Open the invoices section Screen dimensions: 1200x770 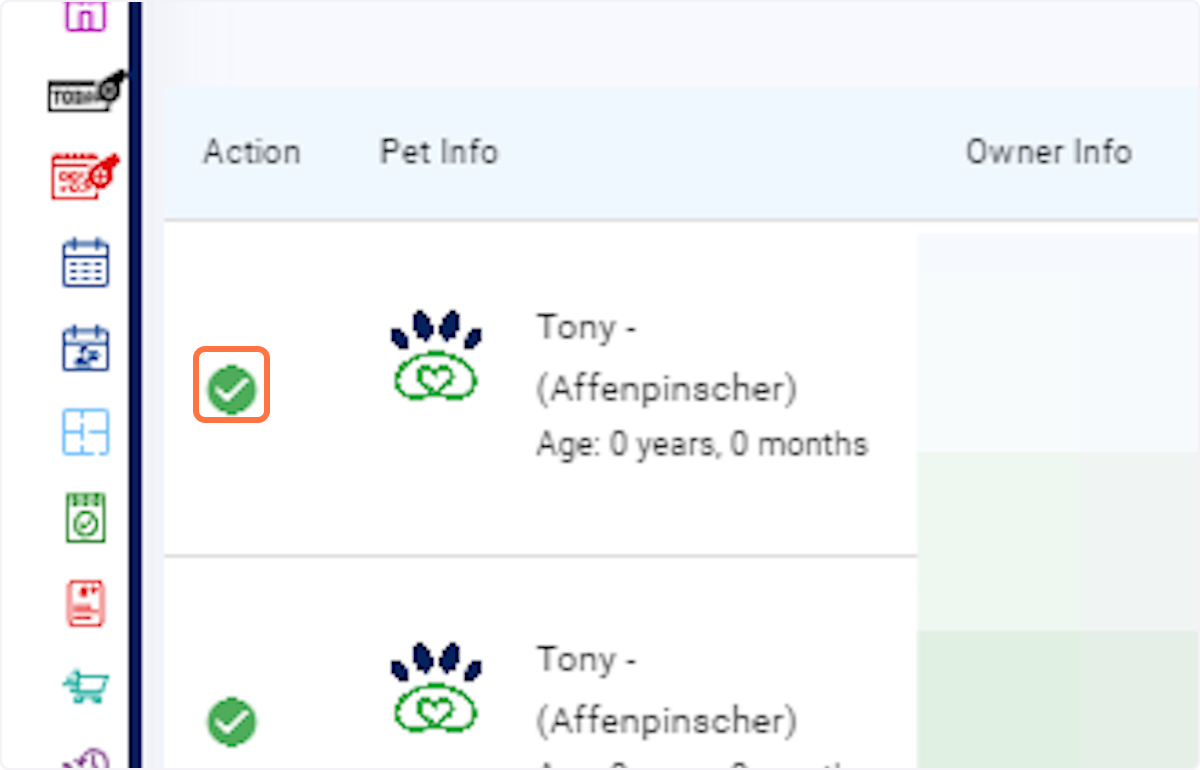(85, 601)
